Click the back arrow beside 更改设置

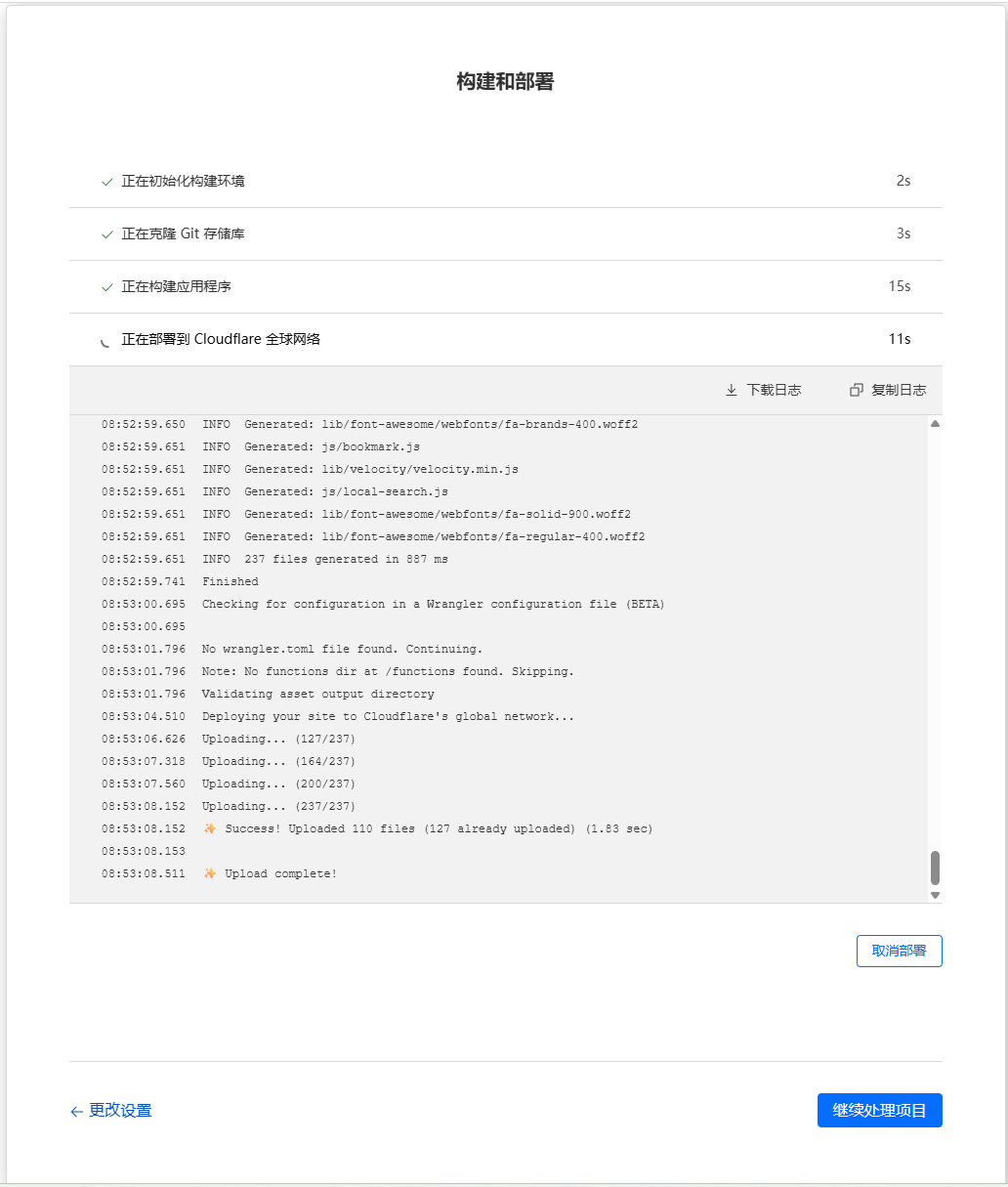(76, 1111)
